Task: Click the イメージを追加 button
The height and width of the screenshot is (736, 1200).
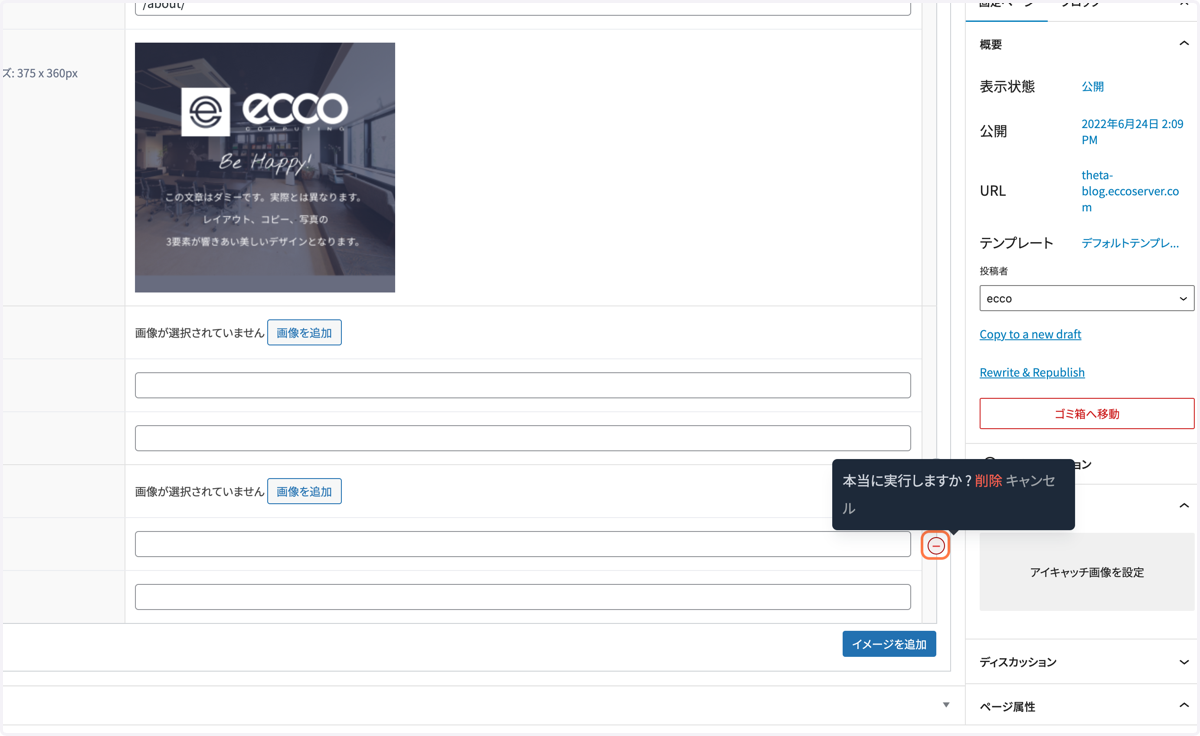Action: 889,644
